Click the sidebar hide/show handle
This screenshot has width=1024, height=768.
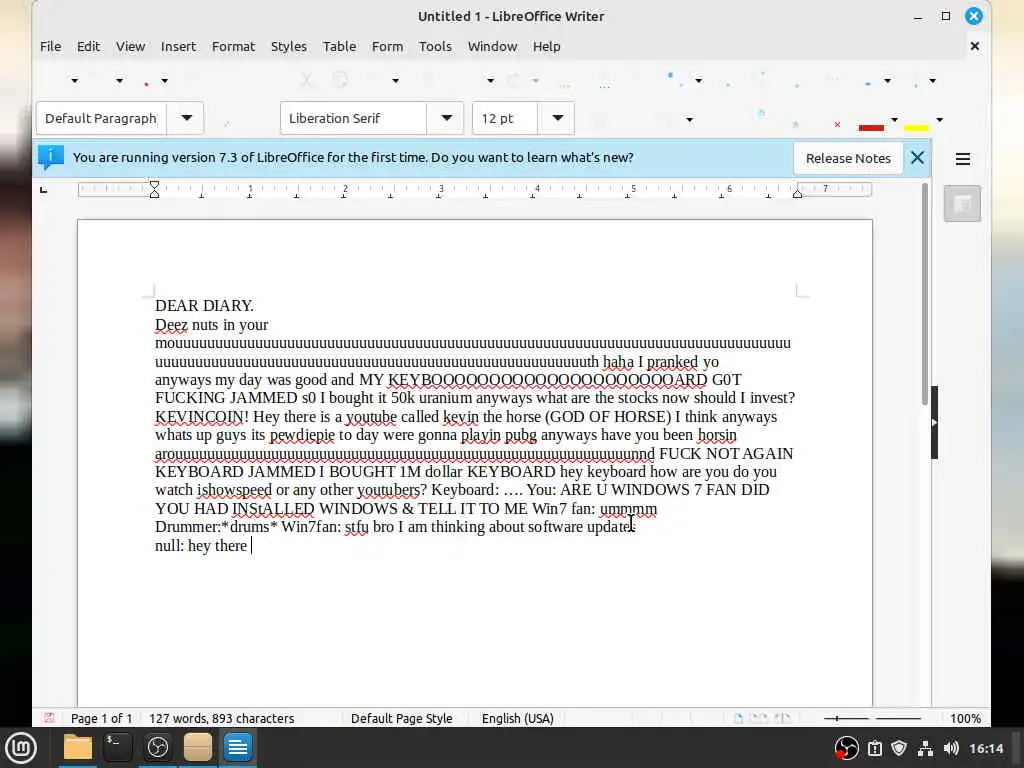pos(935,423)
